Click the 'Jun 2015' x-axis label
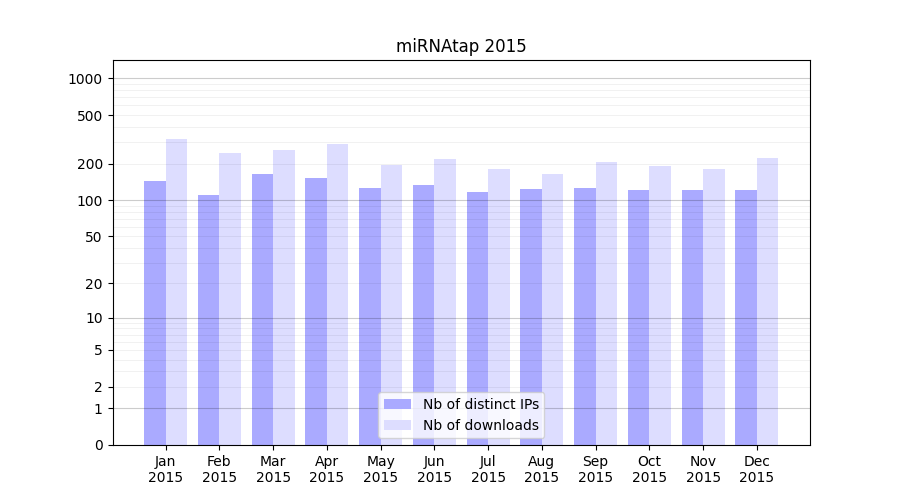 tap(434, 469)
